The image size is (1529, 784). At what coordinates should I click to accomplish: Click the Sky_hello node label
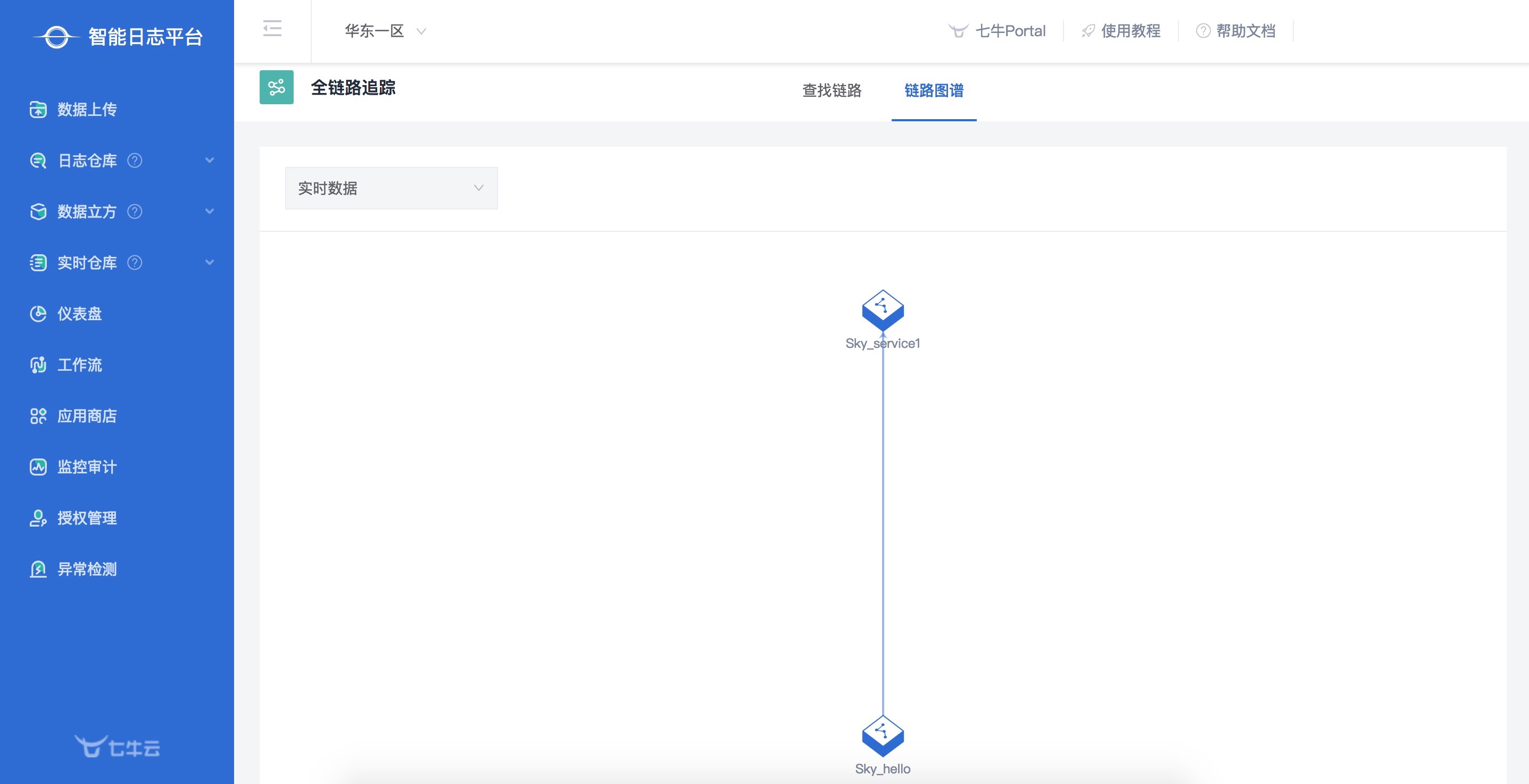[883, 769]
